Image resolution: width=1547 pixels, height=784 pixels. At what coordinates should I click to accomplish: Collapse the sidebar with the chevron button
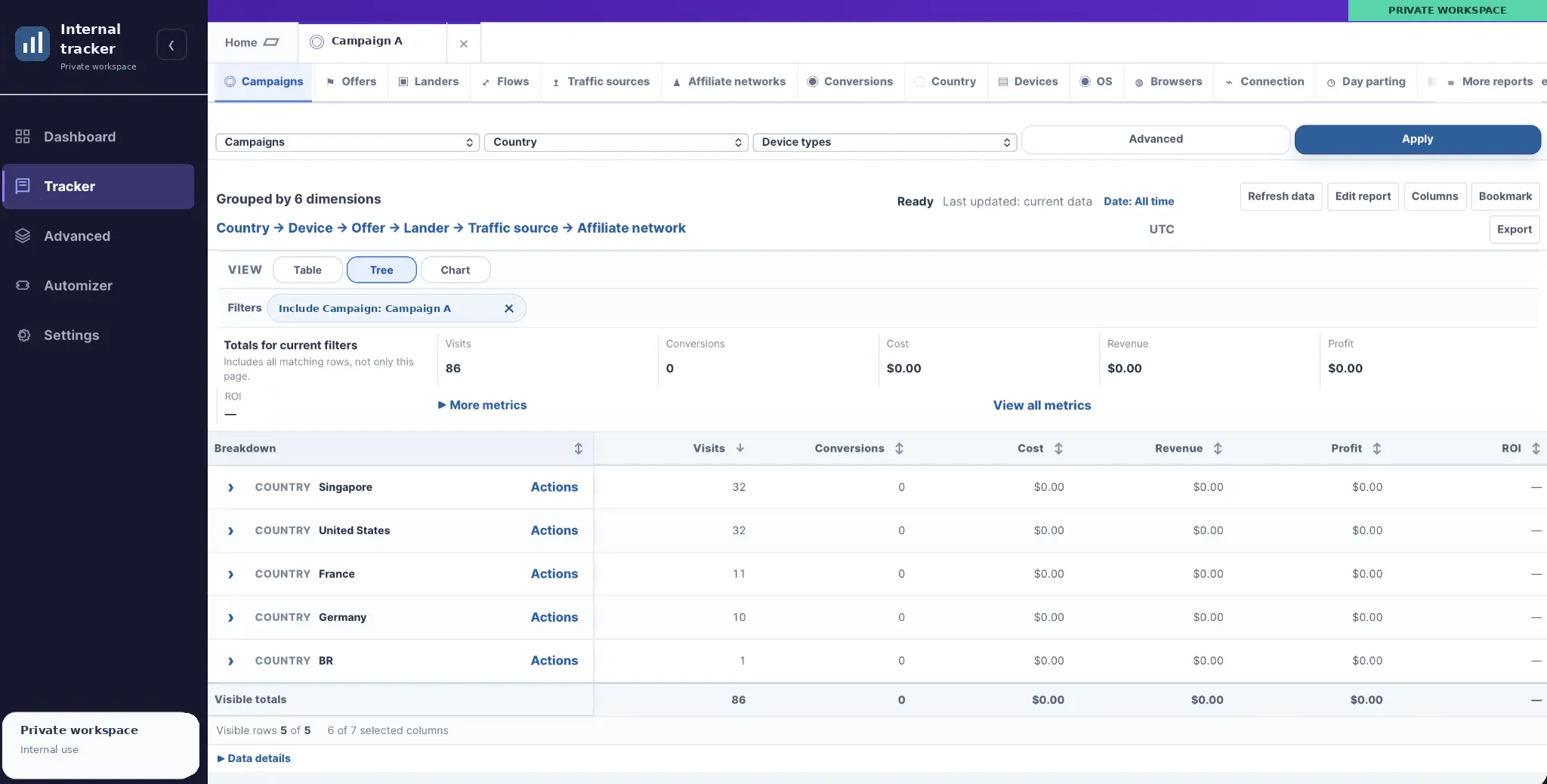pyautogui.click(x=171, y=45)
